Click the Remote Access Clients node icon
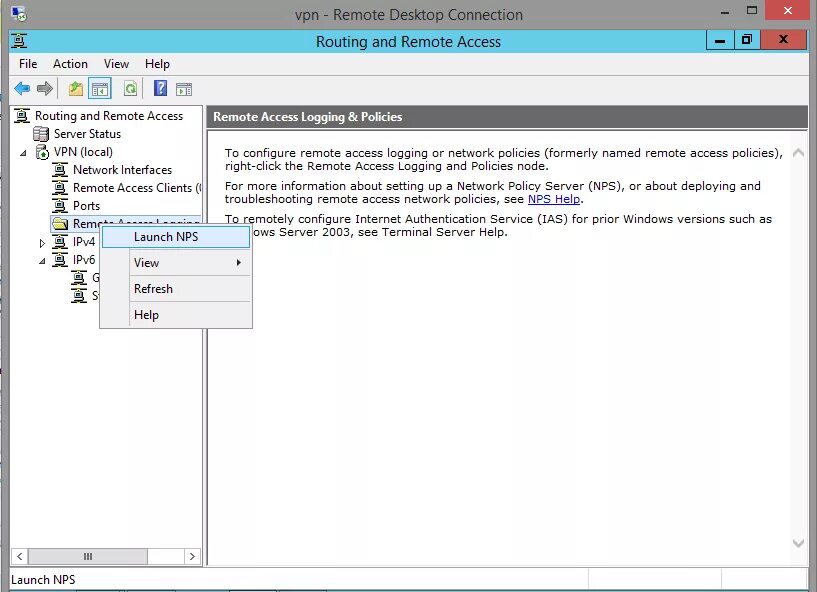Screen dimensions: 817x592 point(60,188)
